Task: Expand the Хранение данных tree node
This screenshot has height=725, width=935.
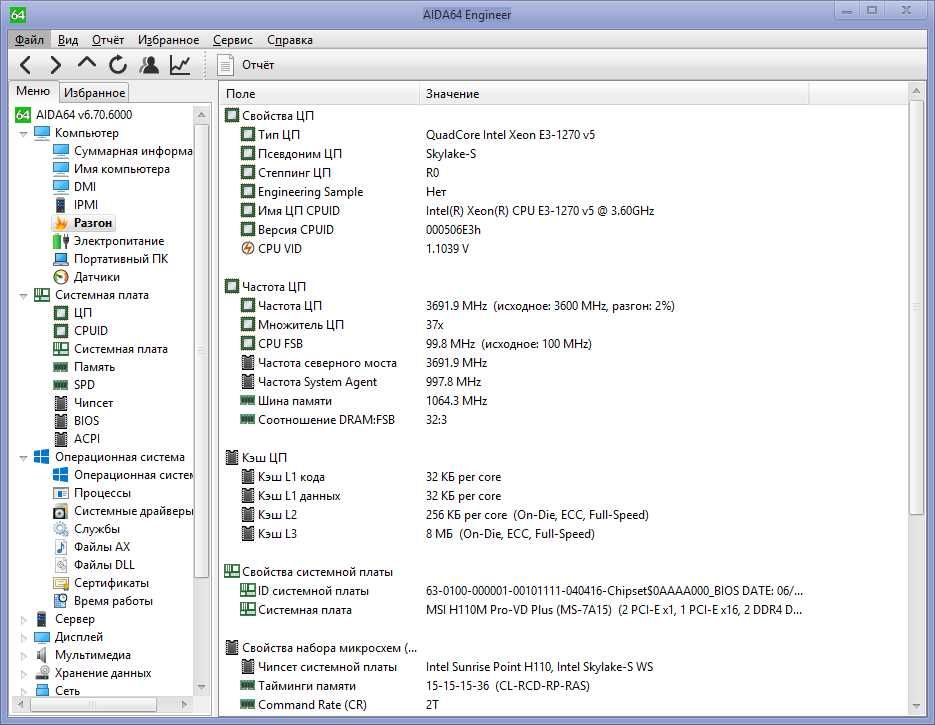Action: coord(24,673)
